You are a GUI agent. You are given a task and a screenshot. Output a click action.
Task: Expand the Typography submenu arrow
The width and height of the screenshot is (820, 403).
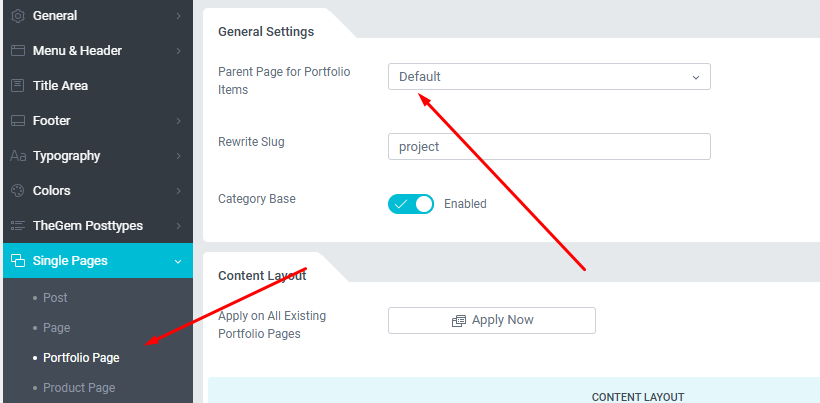click(x=178, y=156)
